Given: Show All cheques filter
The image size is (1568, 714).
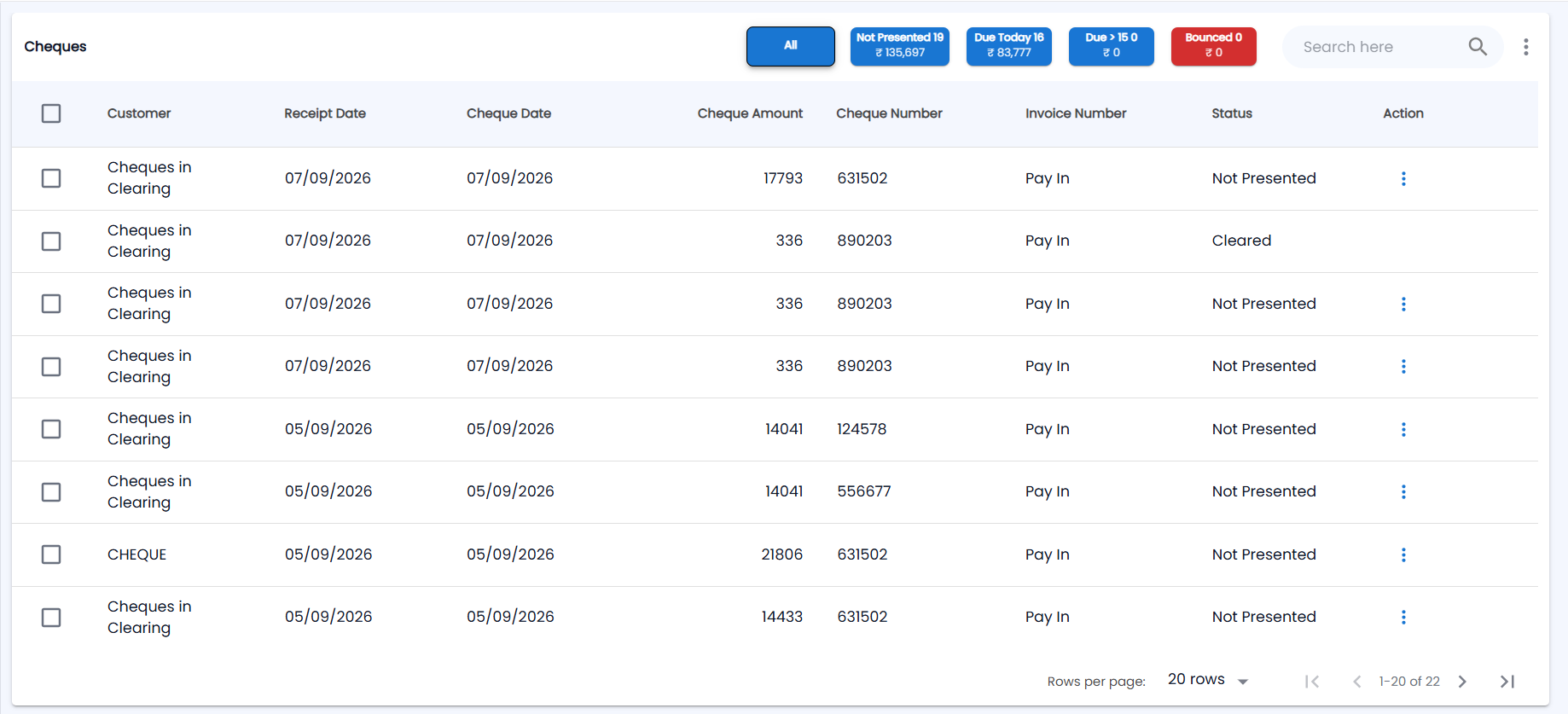Looking at the screenshot, I should 791,46.
